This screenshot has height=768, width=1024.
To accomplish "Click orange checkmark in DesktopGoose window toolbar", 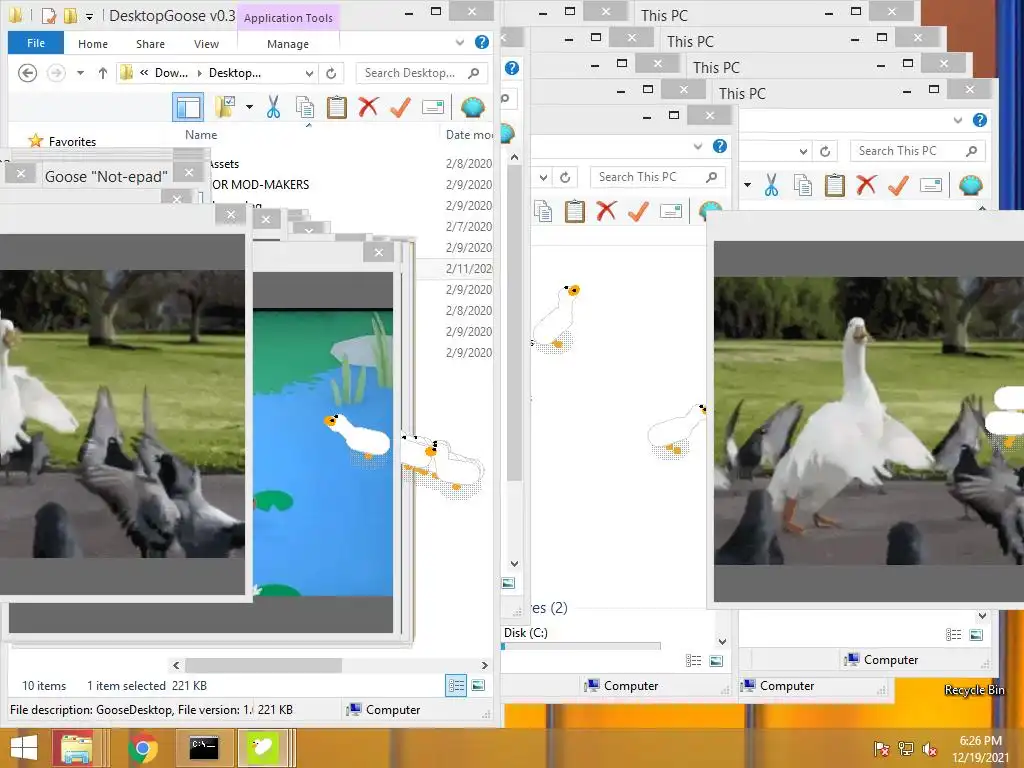I will tap(400, 107).
